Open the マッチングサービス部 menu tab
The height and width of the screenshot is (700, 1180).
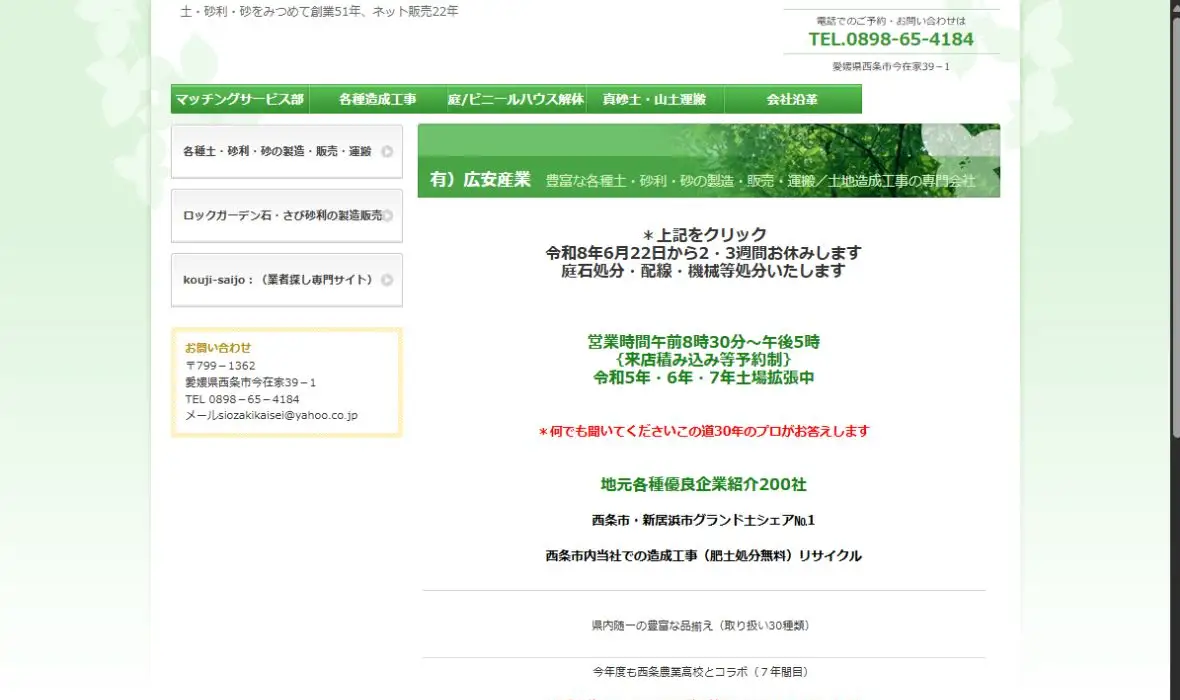pos(240,99)
